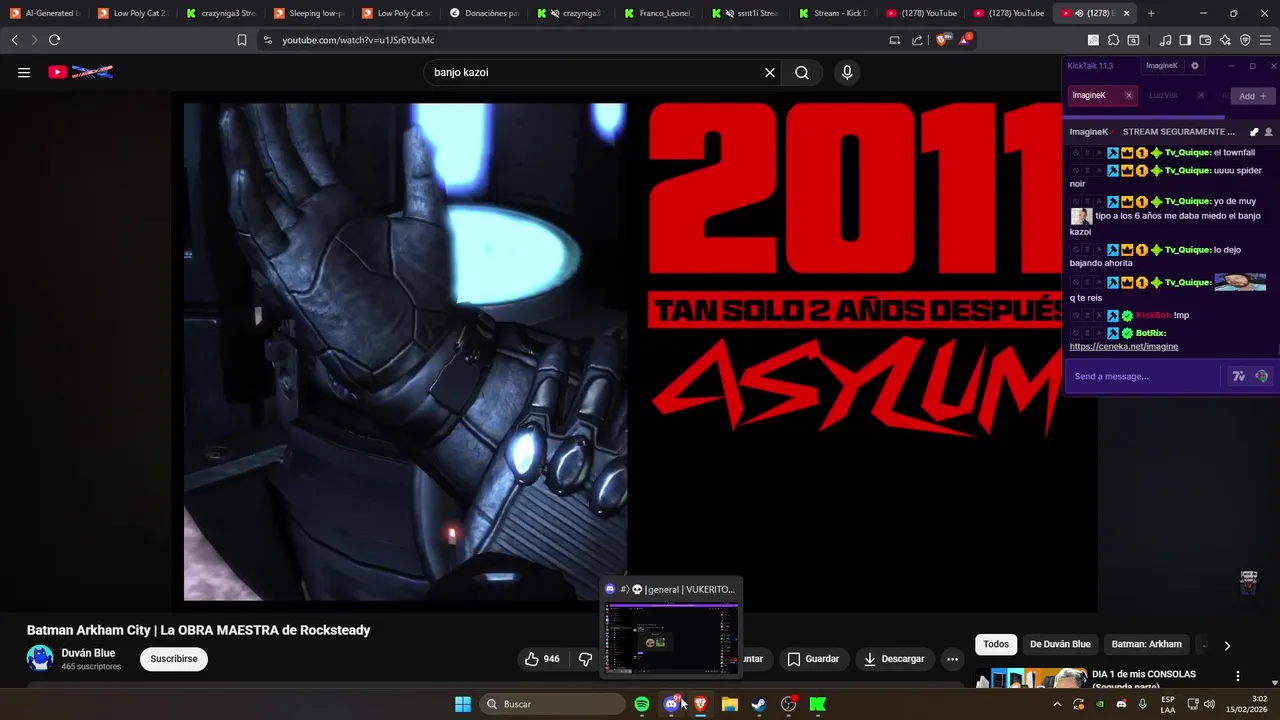Open Kick emote picker
Viewport: 1280px width, 720px height.
tap(1261, 376)
